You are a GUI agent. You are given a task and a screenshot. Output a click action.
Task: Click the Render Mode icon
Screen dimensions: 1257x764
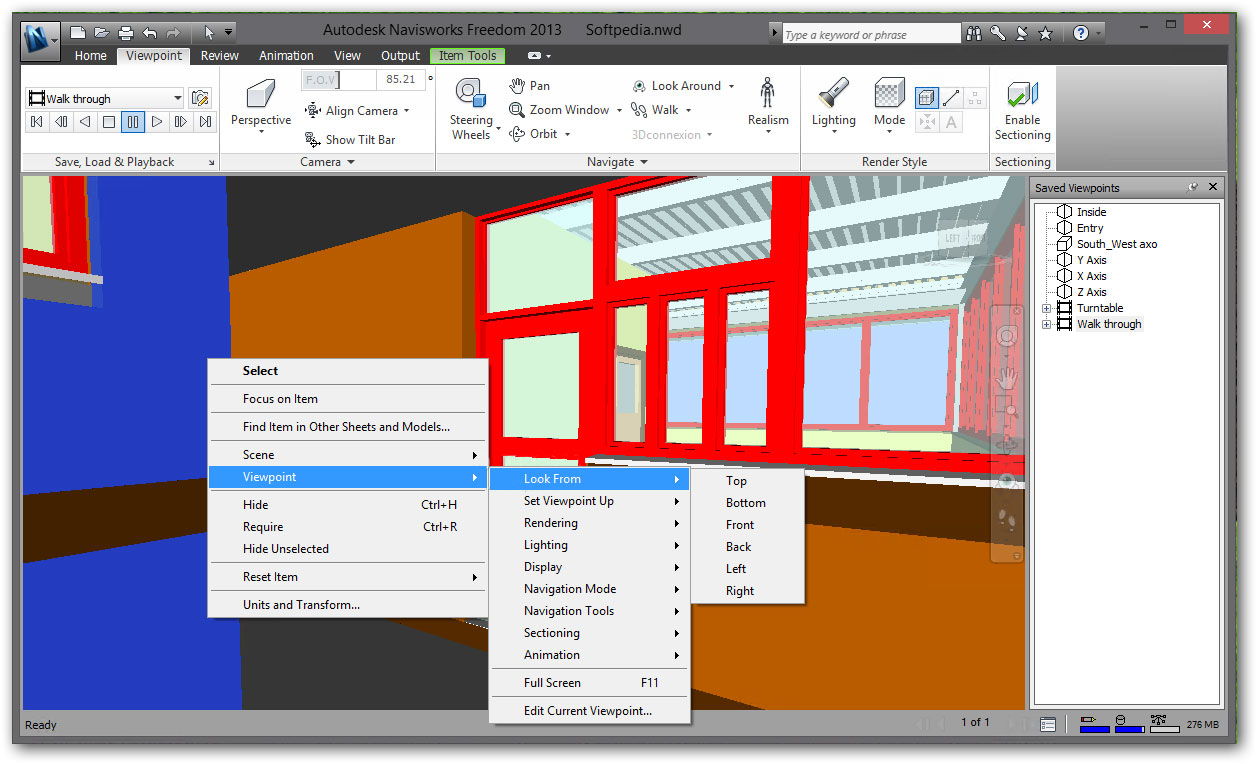(x=889, y=95)
